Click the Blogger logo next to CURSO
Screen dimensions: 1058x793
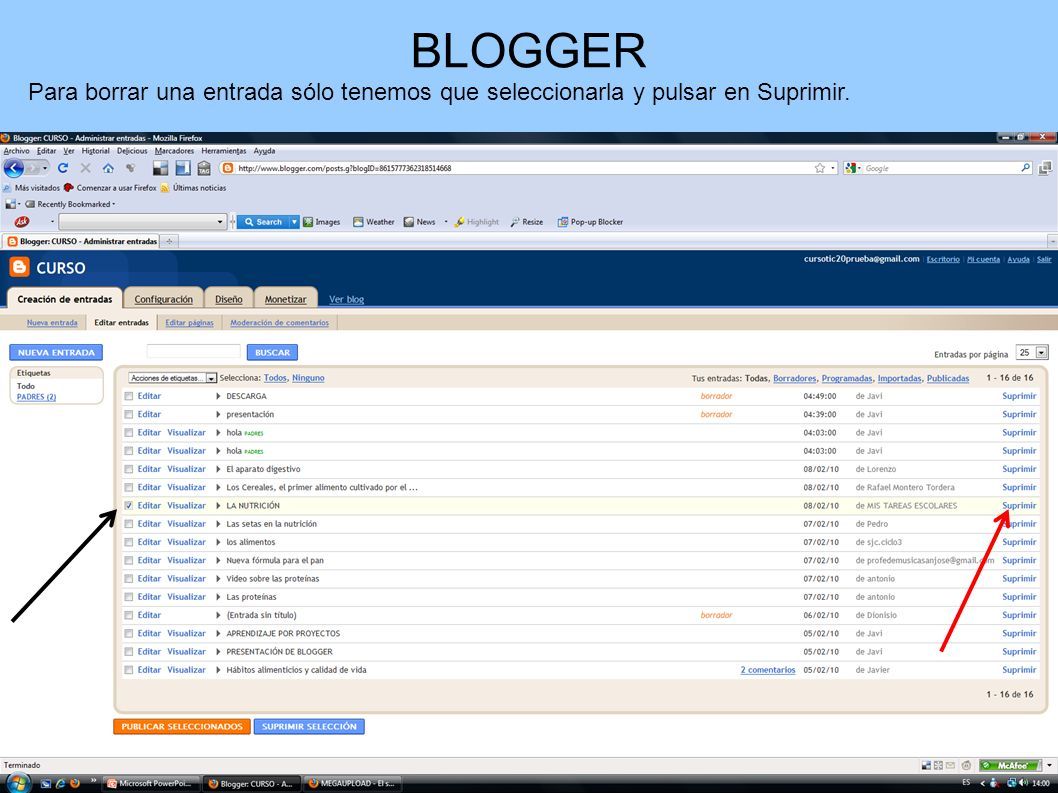pos(20,267)
